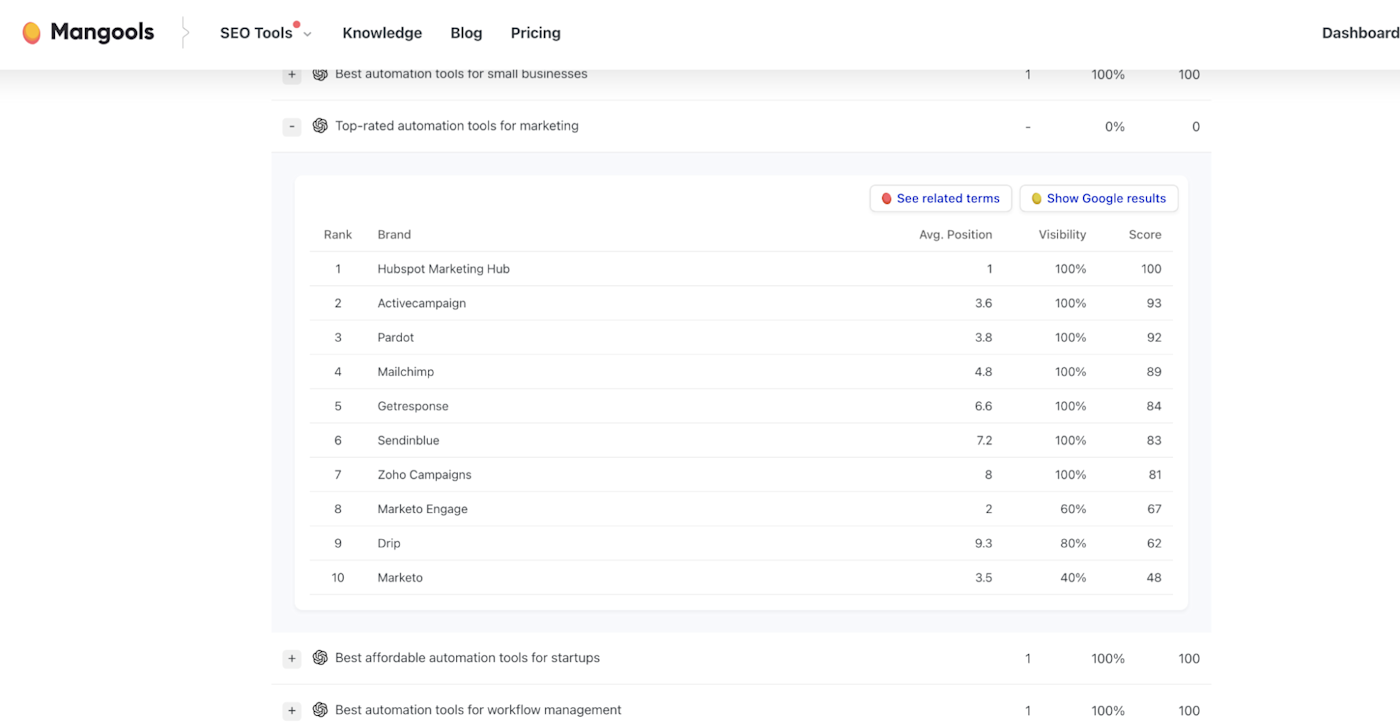This screenshot has width=1400, height=726.
Task: Click Best affordable automation tools for startups text
Action: click(467, 658)
